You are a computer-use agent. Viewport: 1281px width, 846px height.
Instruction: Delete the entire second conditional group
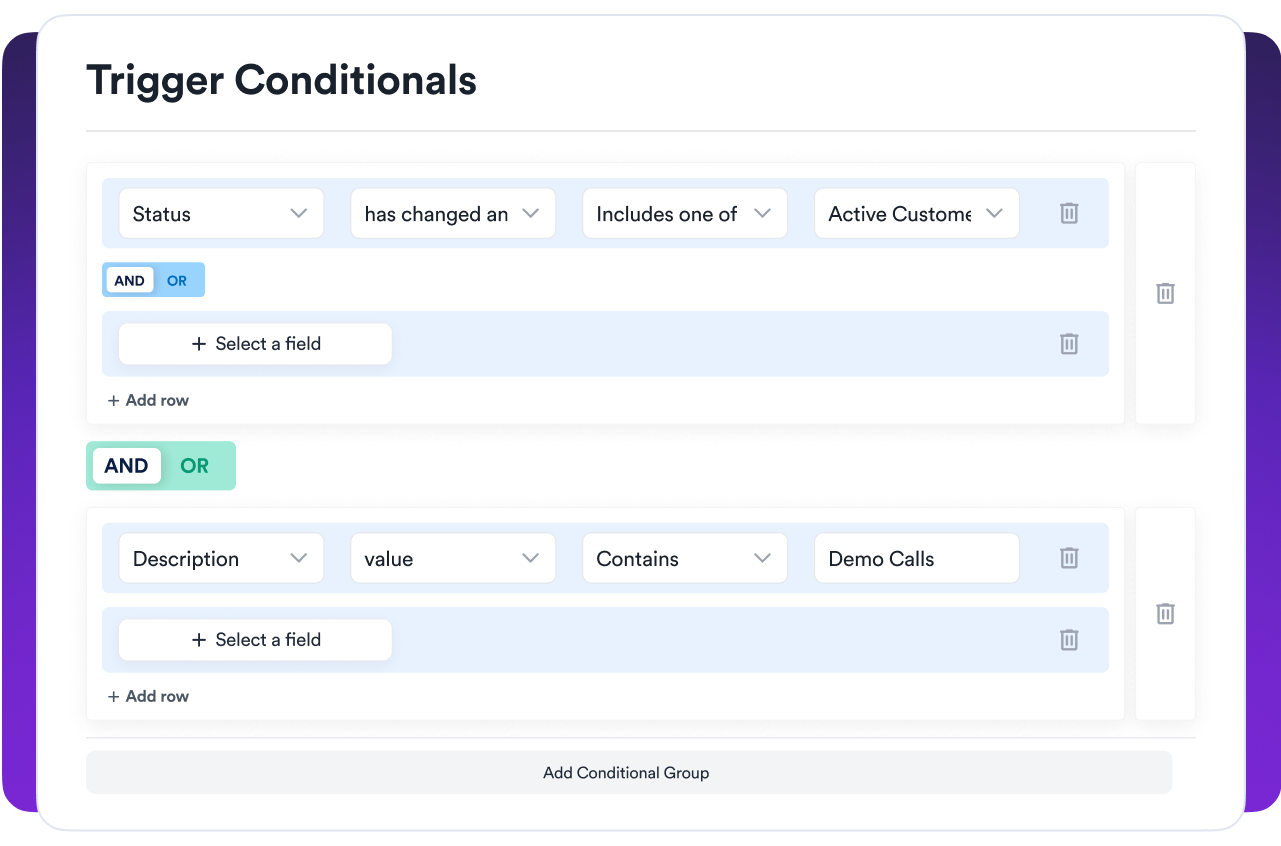coord(1165,614)
